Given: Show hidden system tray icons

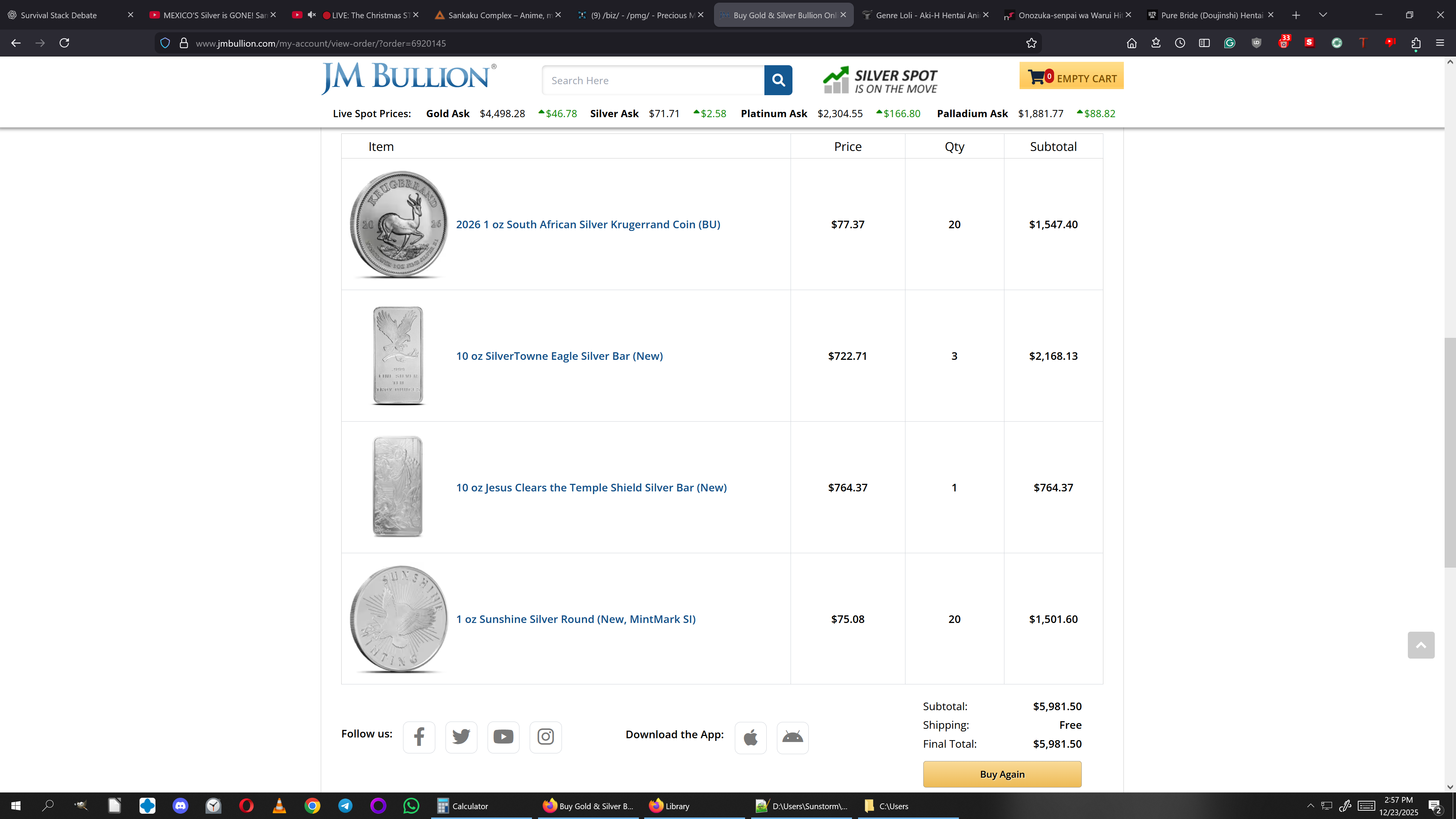Looking at the screenshot, I should point(1310,805).
